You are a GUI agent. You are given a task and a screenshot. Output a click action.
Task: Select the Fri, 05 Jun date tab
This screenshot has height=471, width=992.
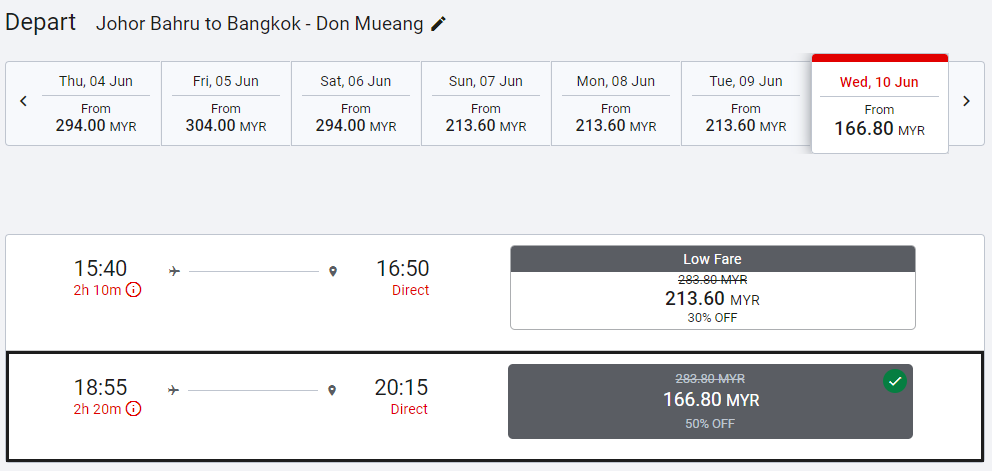pyautogui.click(x=226, y=103)
